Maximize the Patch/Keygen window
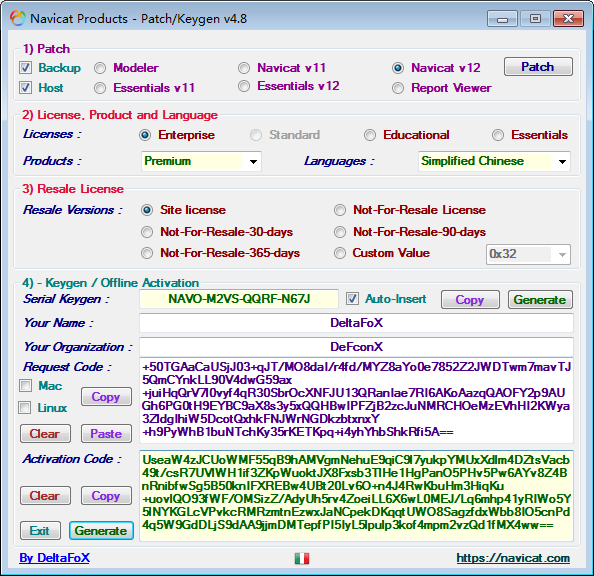 pyautogui.click(x=535, y=19)
